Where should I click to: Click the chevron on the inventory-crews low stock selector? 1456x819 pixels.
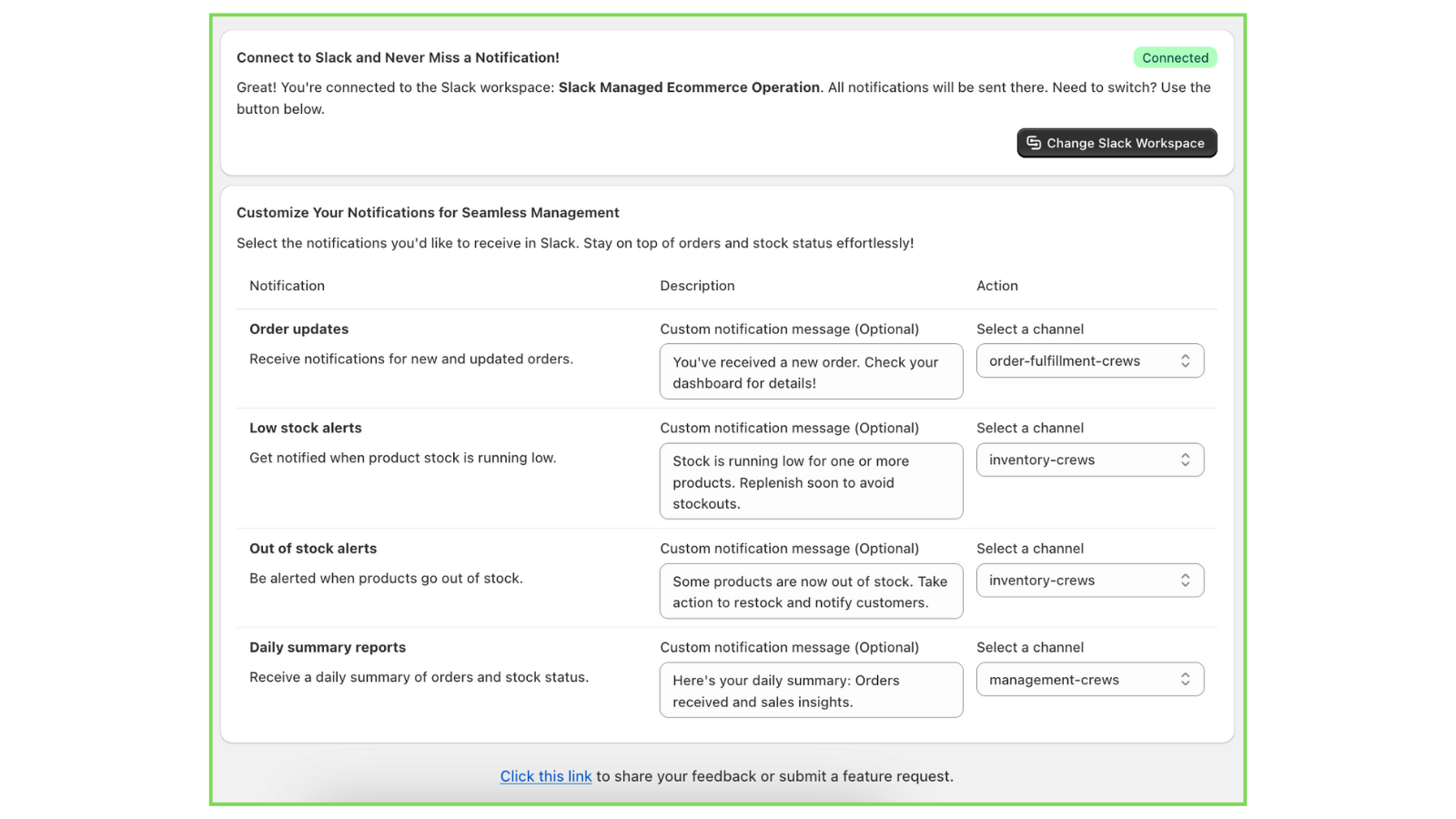click(x=1185, y=460)
